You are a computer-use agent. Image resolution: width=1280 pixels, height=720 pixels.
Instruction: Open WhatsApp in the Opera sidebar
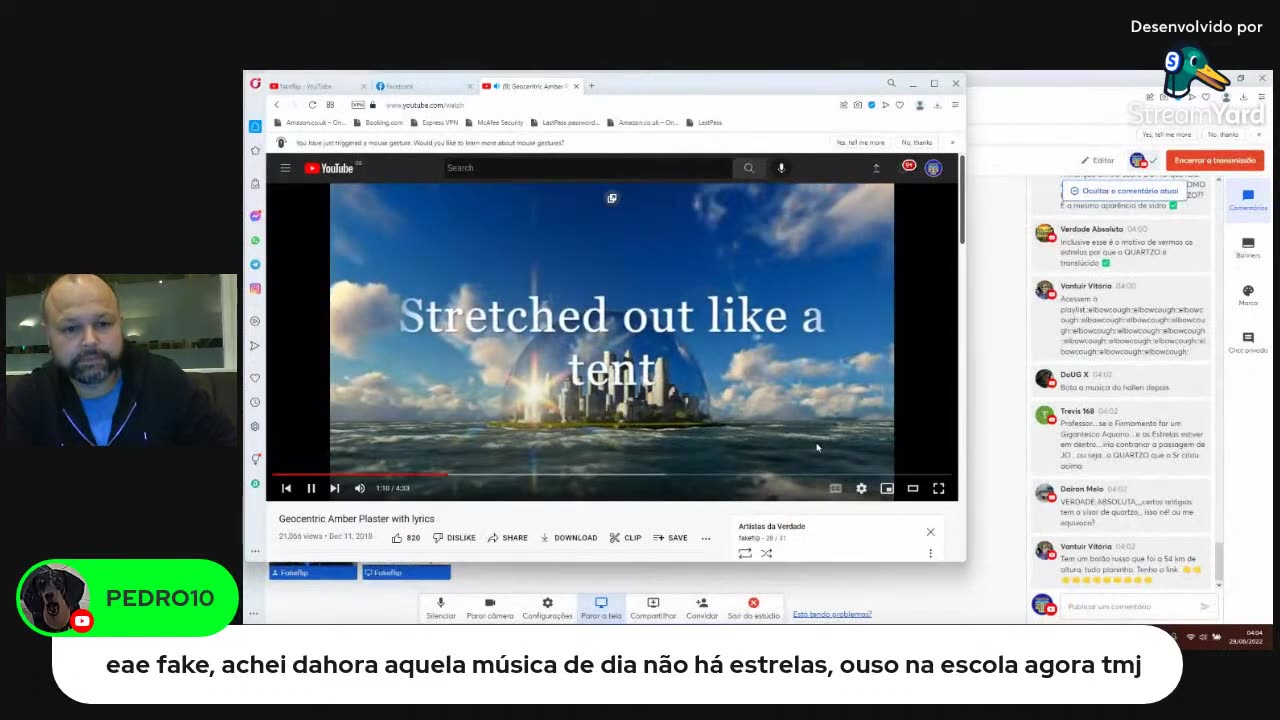[255, 241]
